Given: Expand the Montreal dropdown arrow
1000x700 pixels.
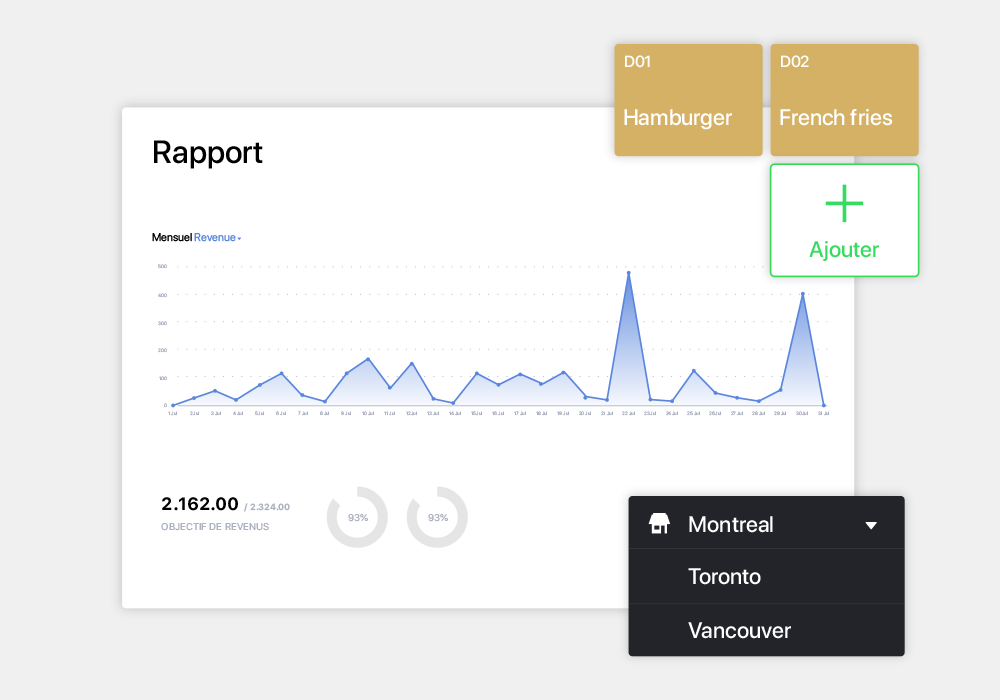Looking at the screenshot, I should (x=871, y=525).
